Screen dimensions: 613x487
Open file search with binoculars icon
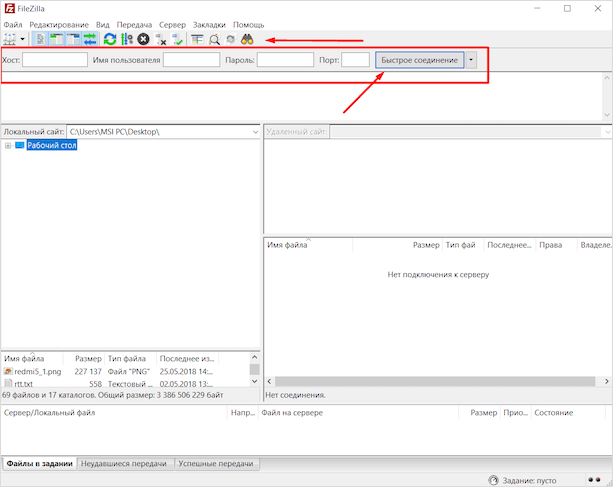coord(246,40)
